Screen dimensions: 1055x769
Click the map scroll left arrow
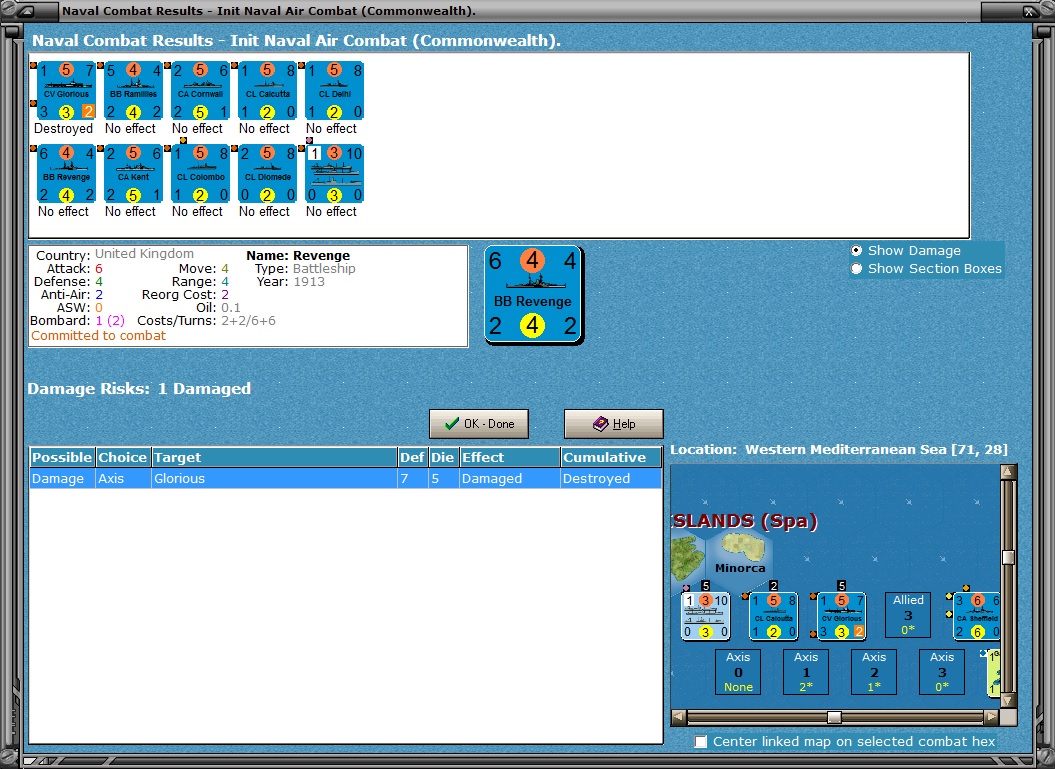tap(679, 717)
